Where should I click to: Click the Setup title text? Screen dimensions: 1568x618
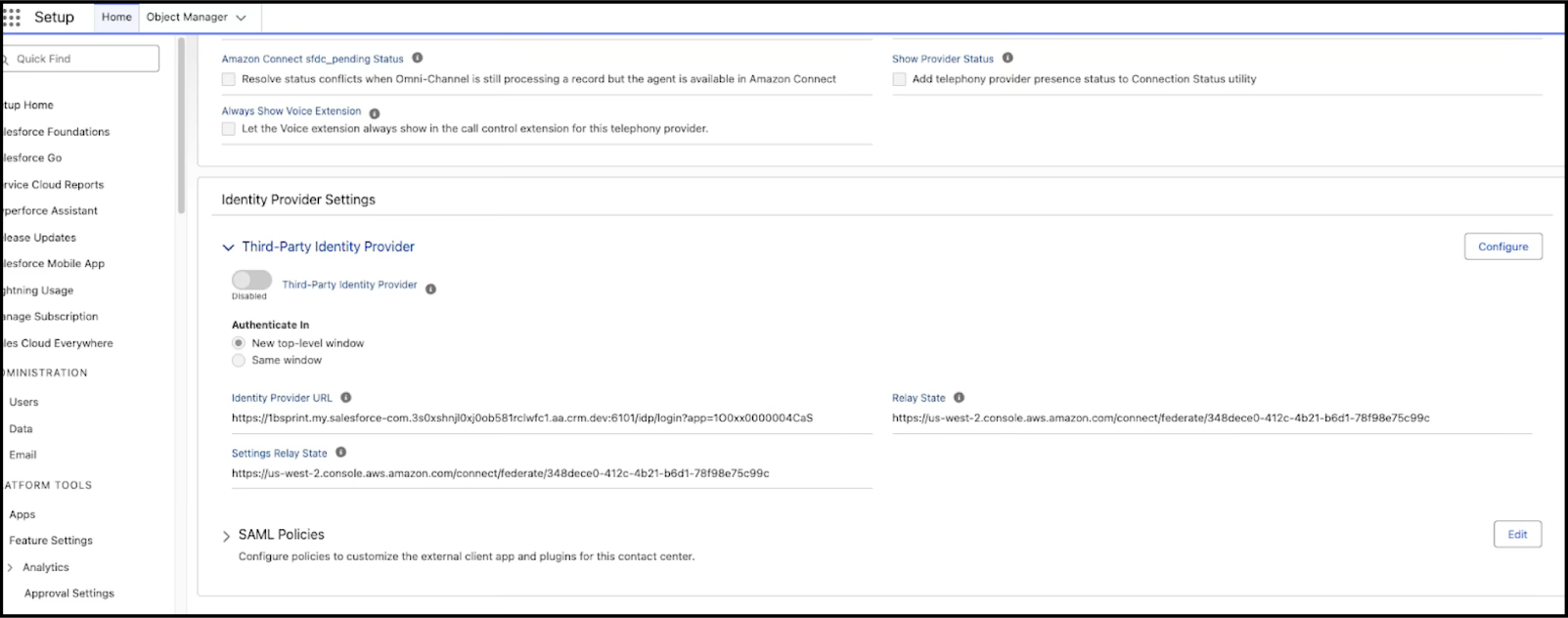point(54,17)
